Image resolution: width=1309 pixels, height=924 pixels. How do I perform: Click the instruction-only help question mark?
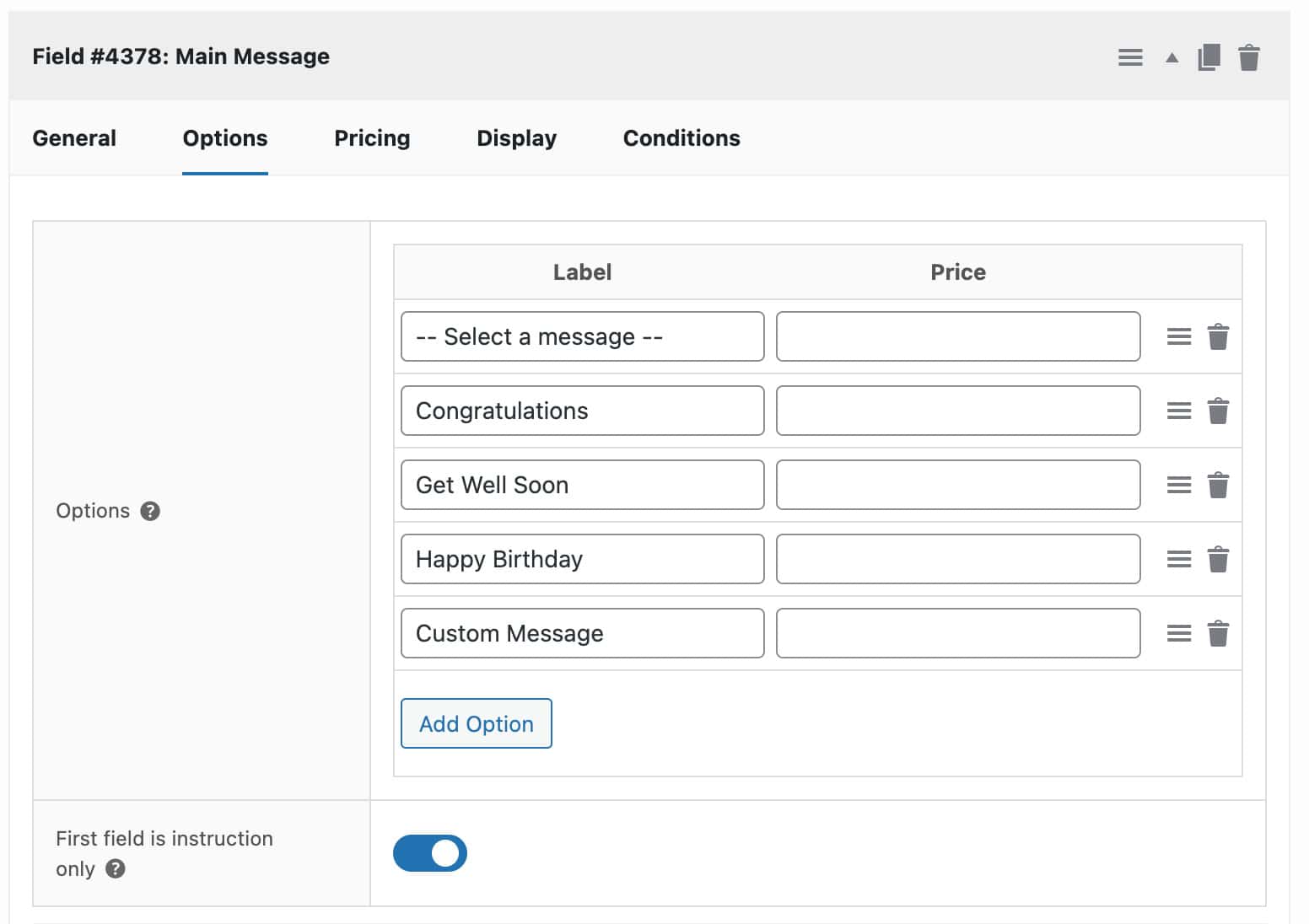point(116,868)
